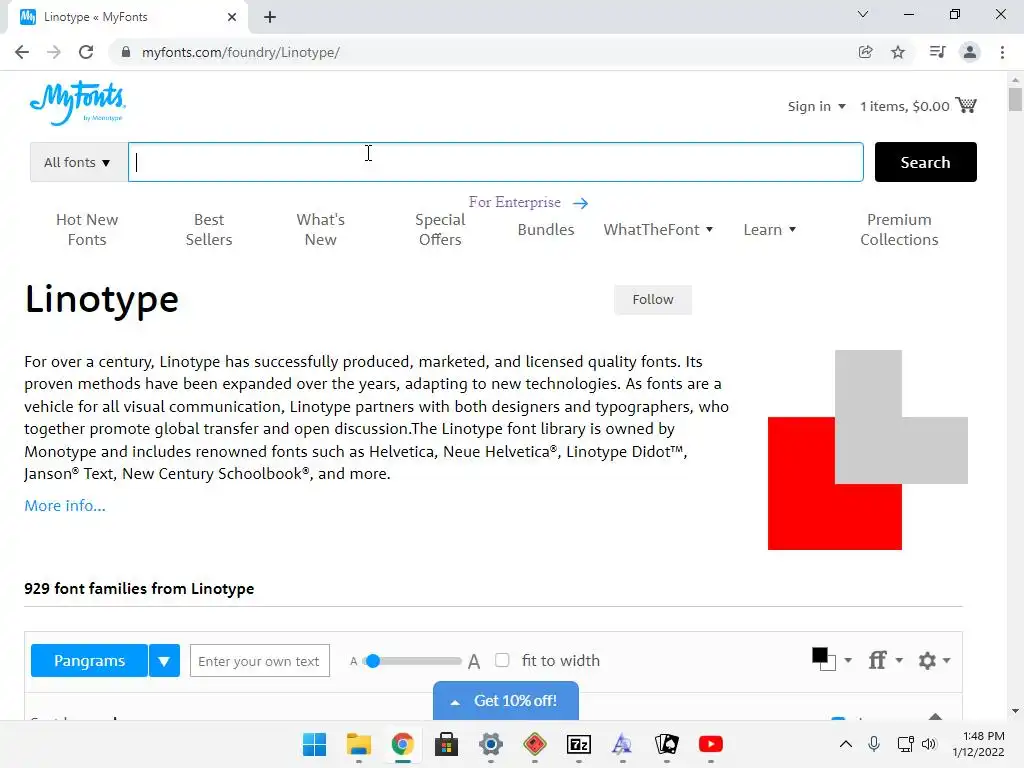Click the Chrome taskbar icon
The height and width of the screenshot is (768, 1024).
402,744
